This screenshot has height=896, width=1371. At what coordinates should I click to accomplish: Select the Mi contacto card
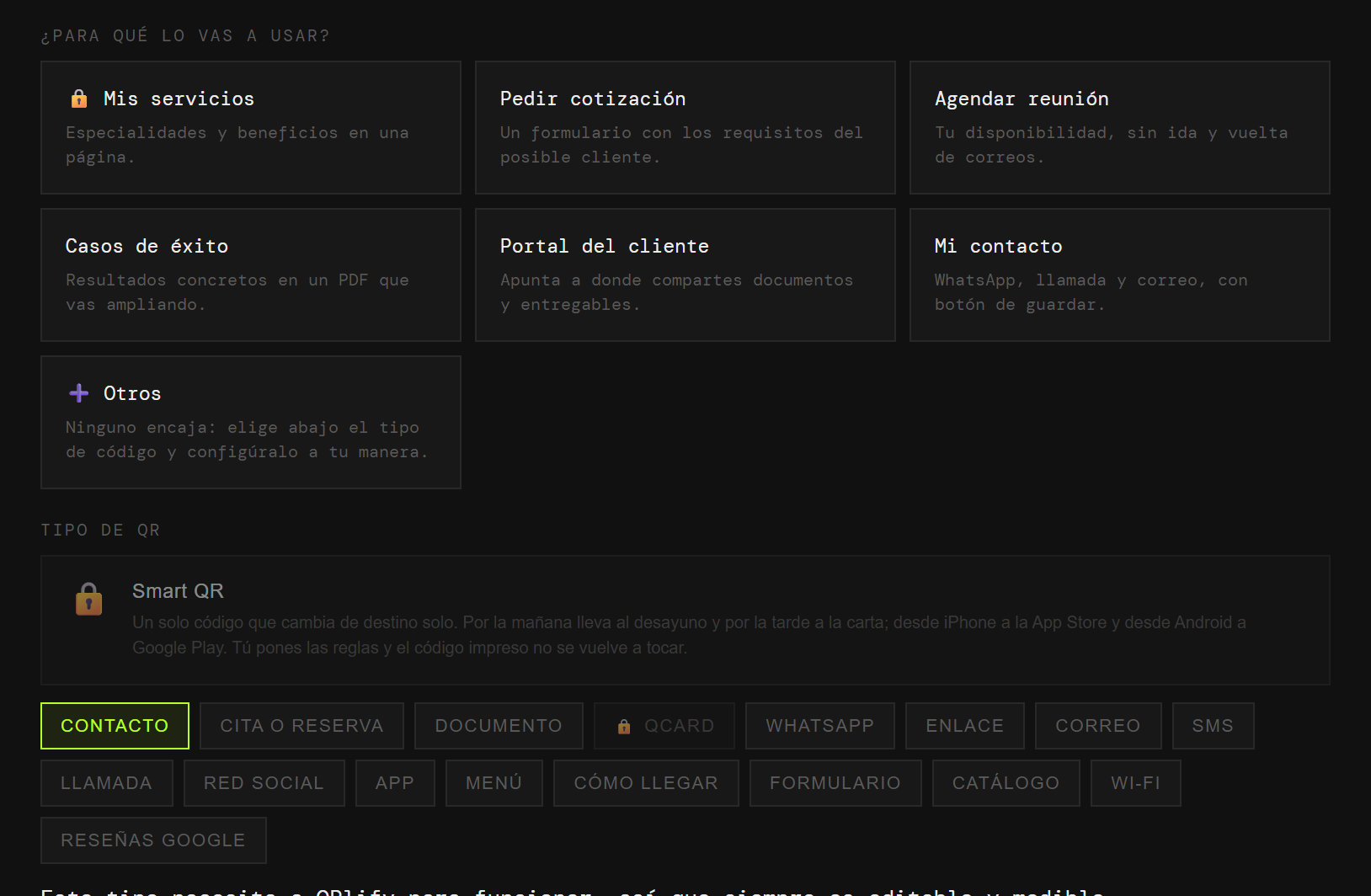point(1120,275)
